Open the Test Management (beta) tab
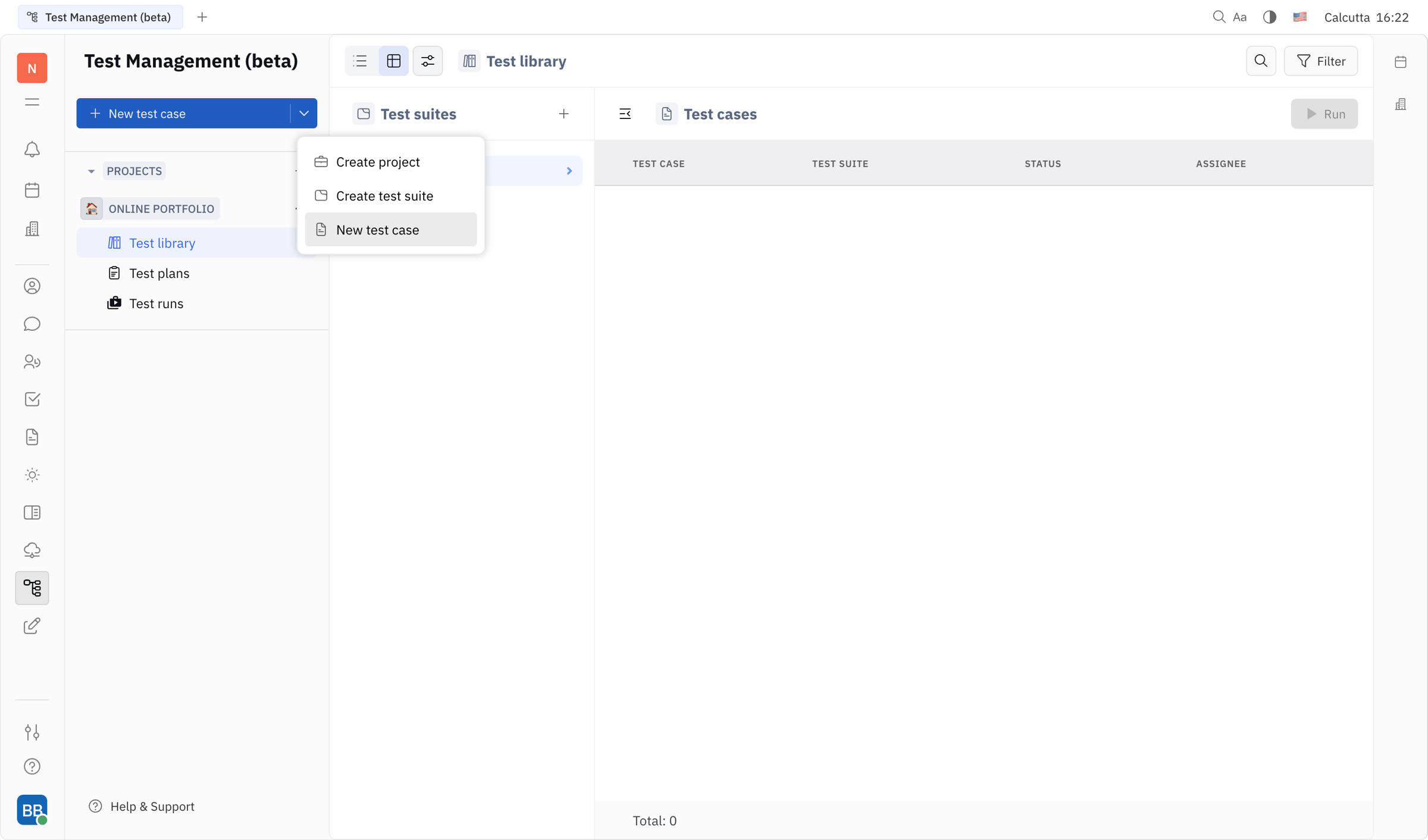 (x=100, y=17)
